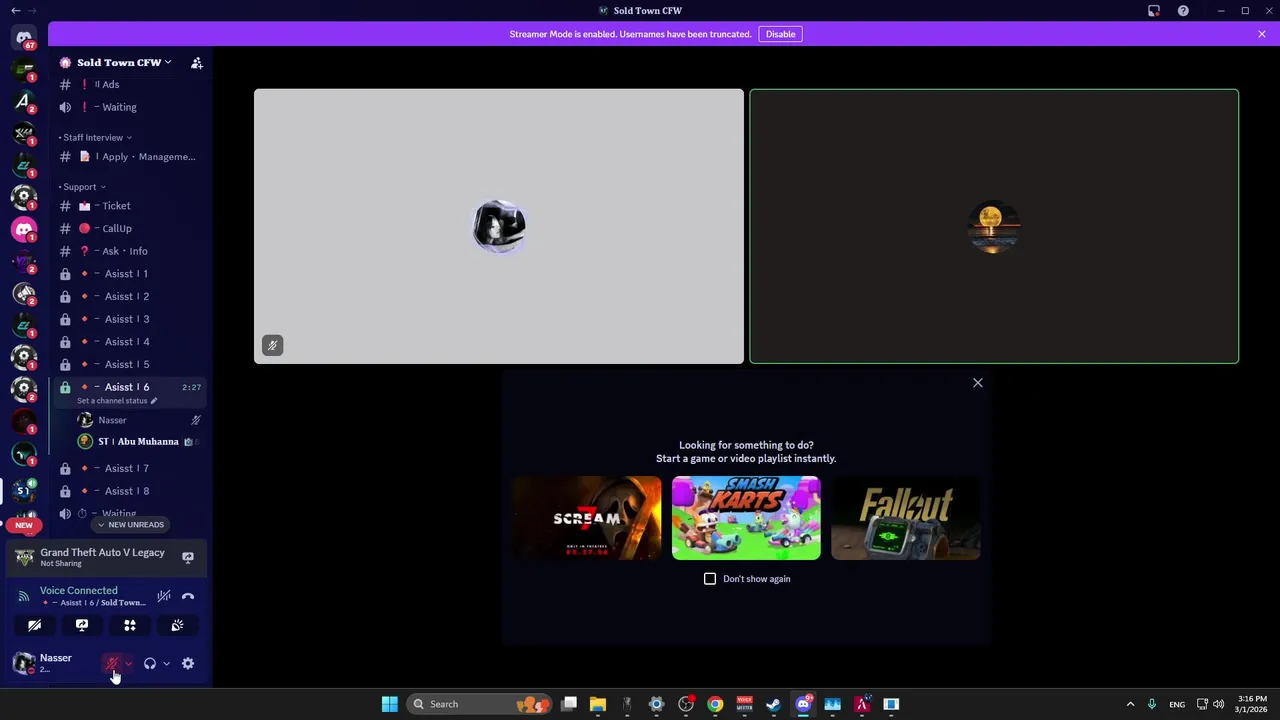
Task: Open the Voice Connected connection details
Action: (x=79, y=591)
